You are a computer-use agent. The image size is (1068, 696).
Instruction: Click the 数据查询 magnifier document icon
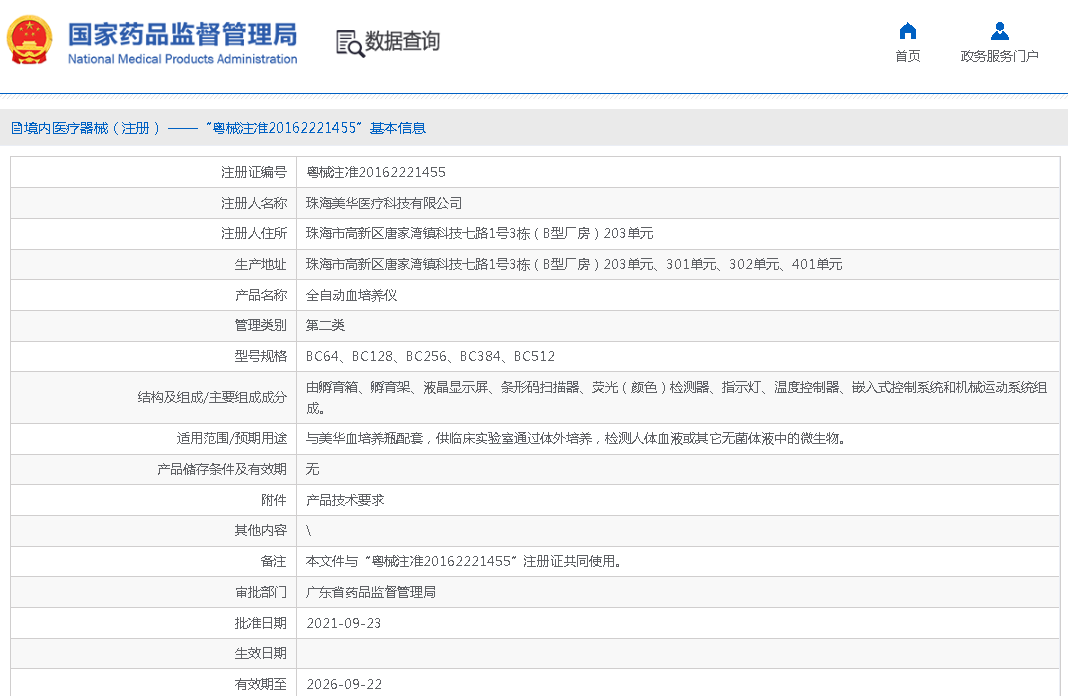pyautogui.click(x=349, y=42)
